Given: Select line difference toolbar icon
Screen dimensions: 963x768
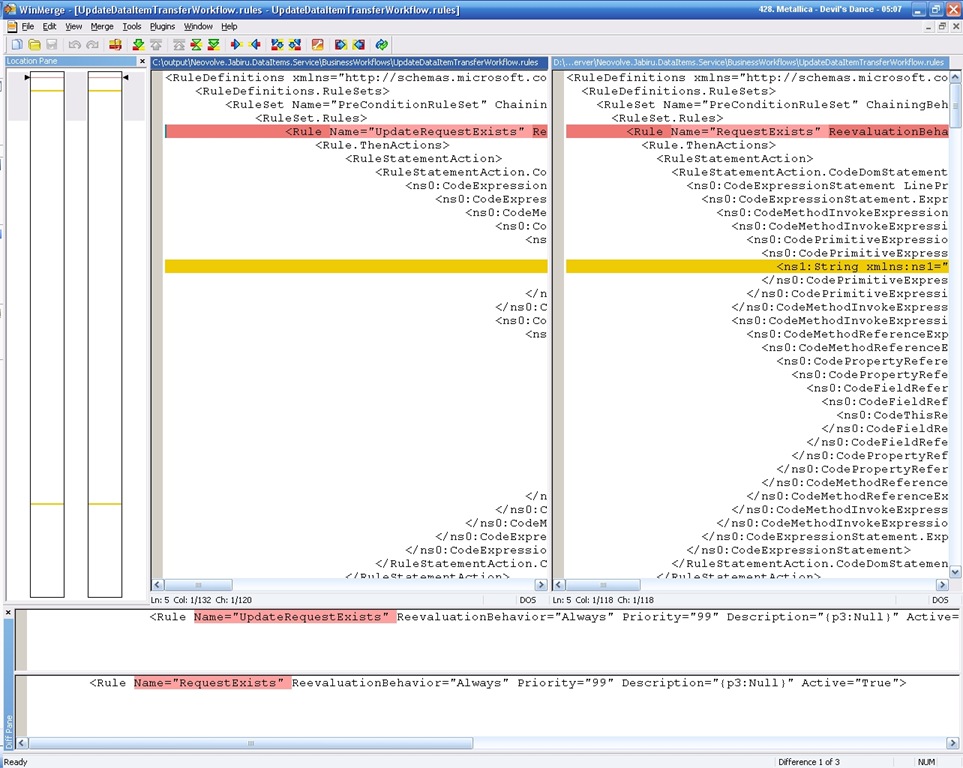Looking at the screenshot, I should click(x=115, y=44).
